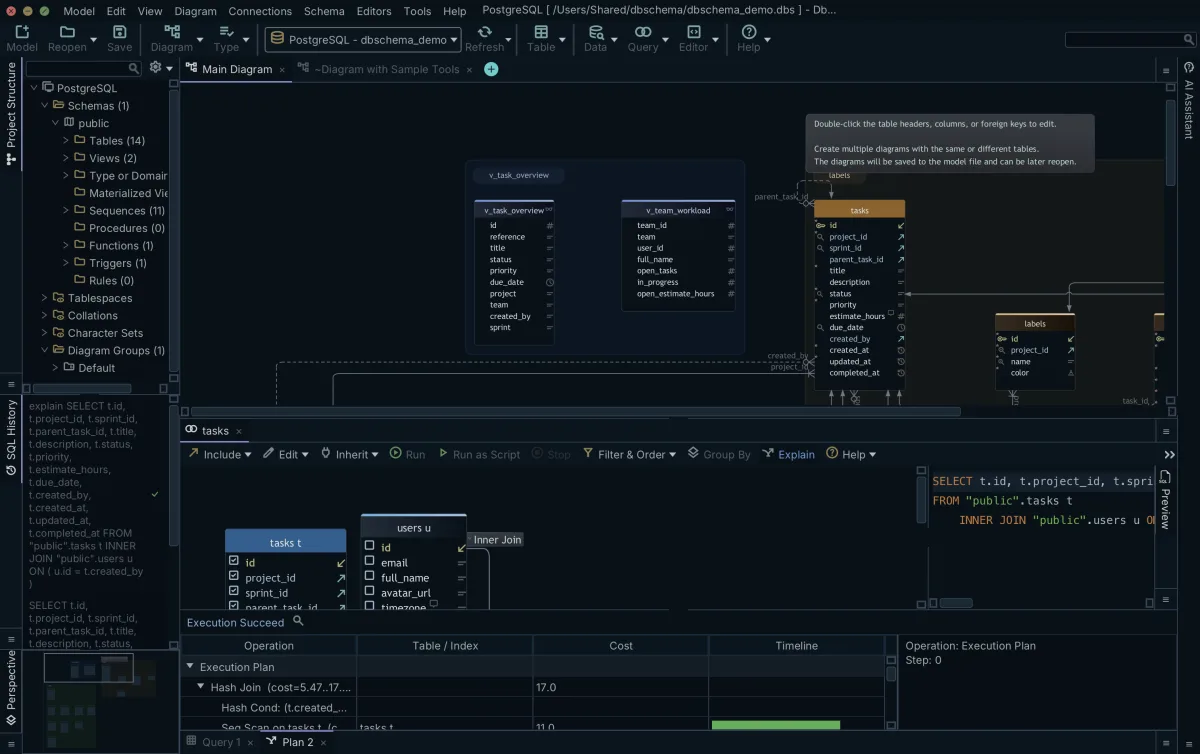
Task: Click the Diagram toolbar icon
Action: pyautogui.click(x=172, y=32)
